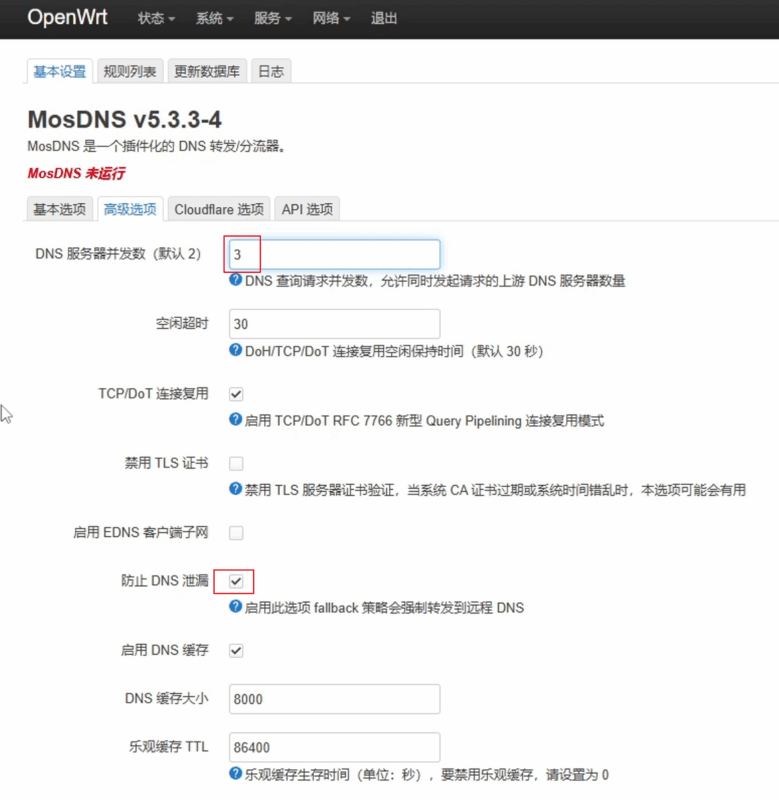The width and height of the screenshot is (779, 800).
Task: Focus DNS 缓存大小 input field
Action: pyautogui.click(x=334, y=699)
